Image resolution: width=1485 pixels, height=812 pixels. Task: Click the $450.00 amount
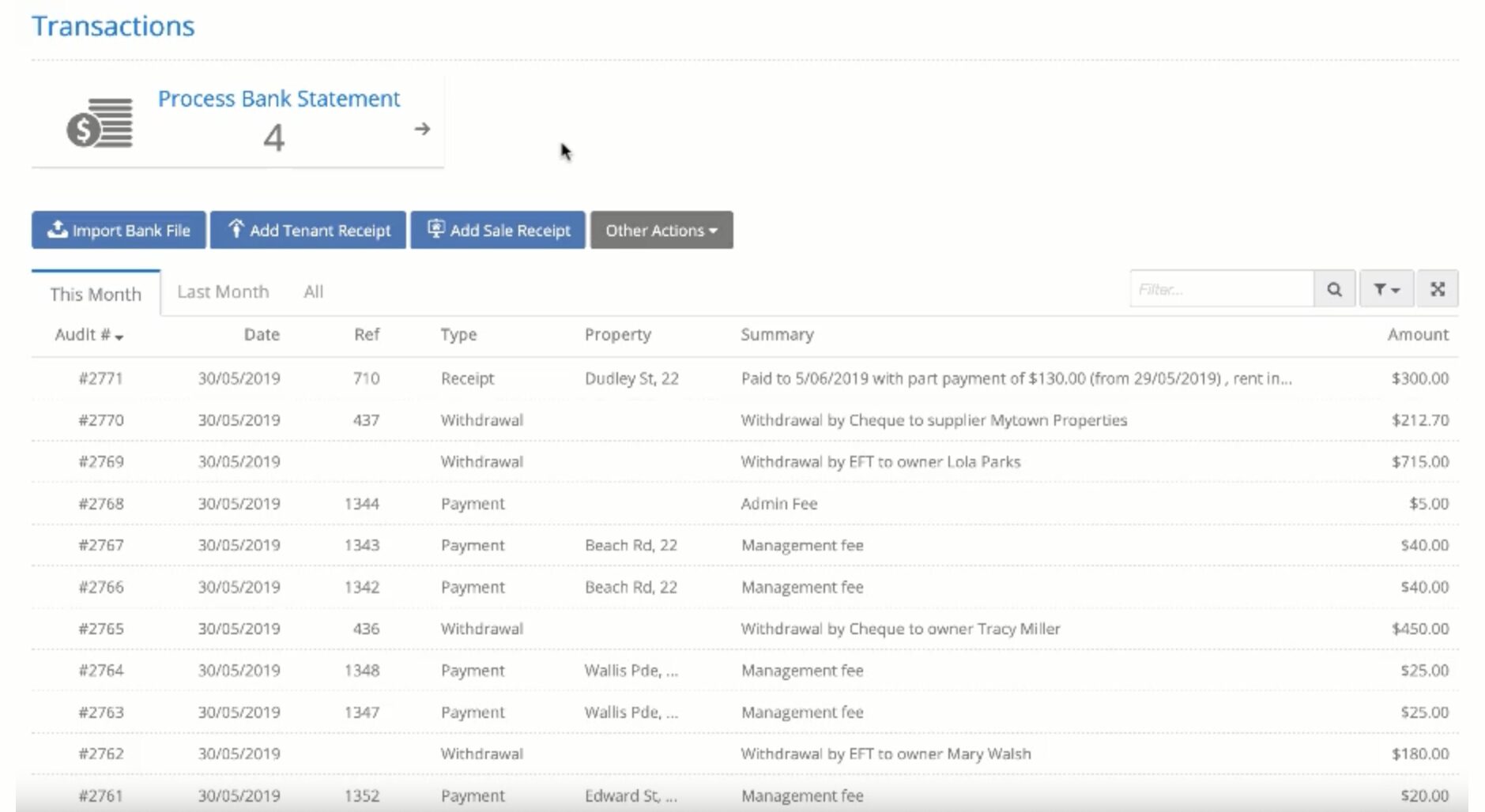click(1420, 629)
